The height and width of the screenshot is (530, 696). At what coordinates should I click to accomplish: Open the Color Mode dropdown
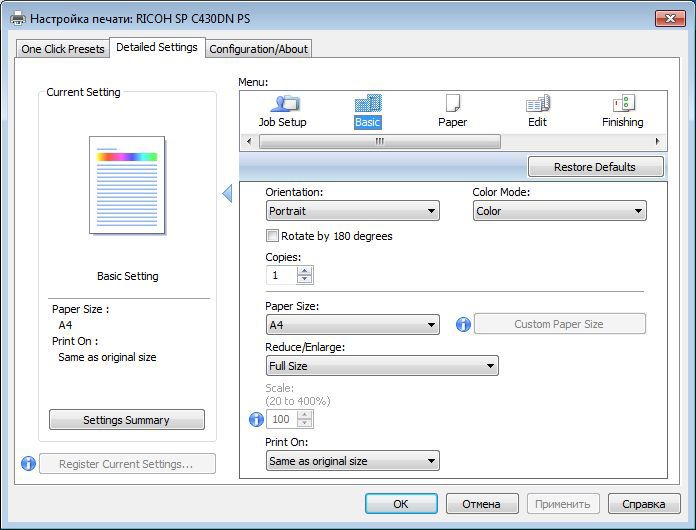559,211
